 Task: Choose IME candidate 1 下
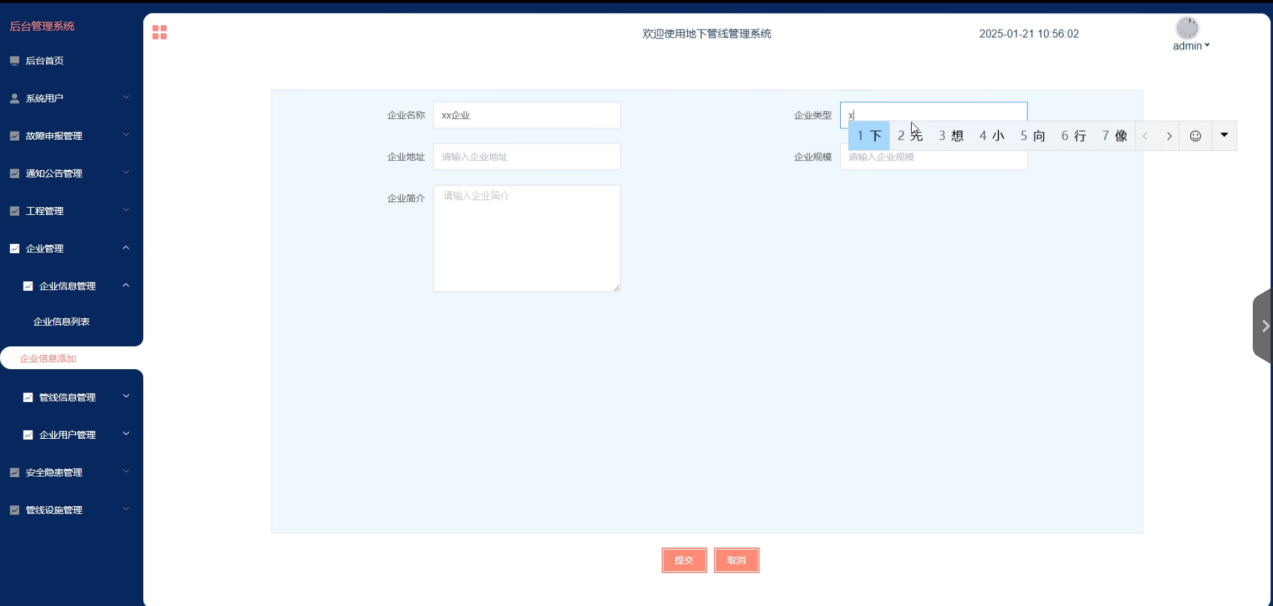(x=869, y=136)
